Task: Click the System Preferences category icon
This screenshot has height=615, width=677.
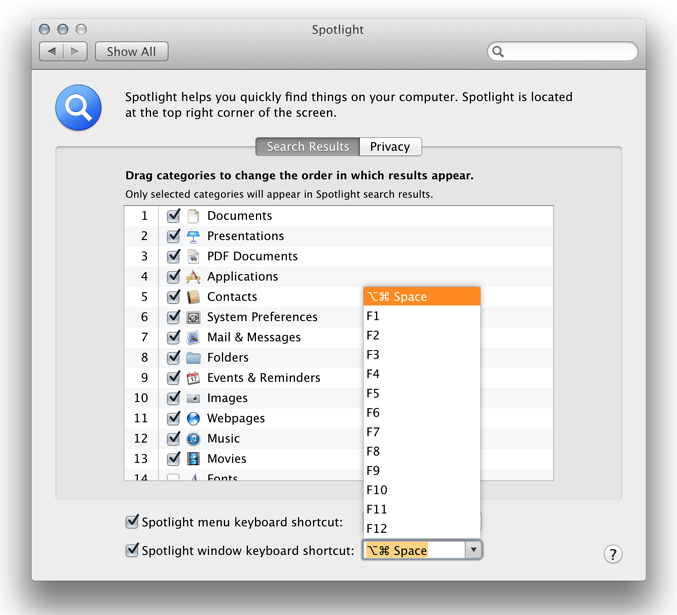Action: (193, 317)
